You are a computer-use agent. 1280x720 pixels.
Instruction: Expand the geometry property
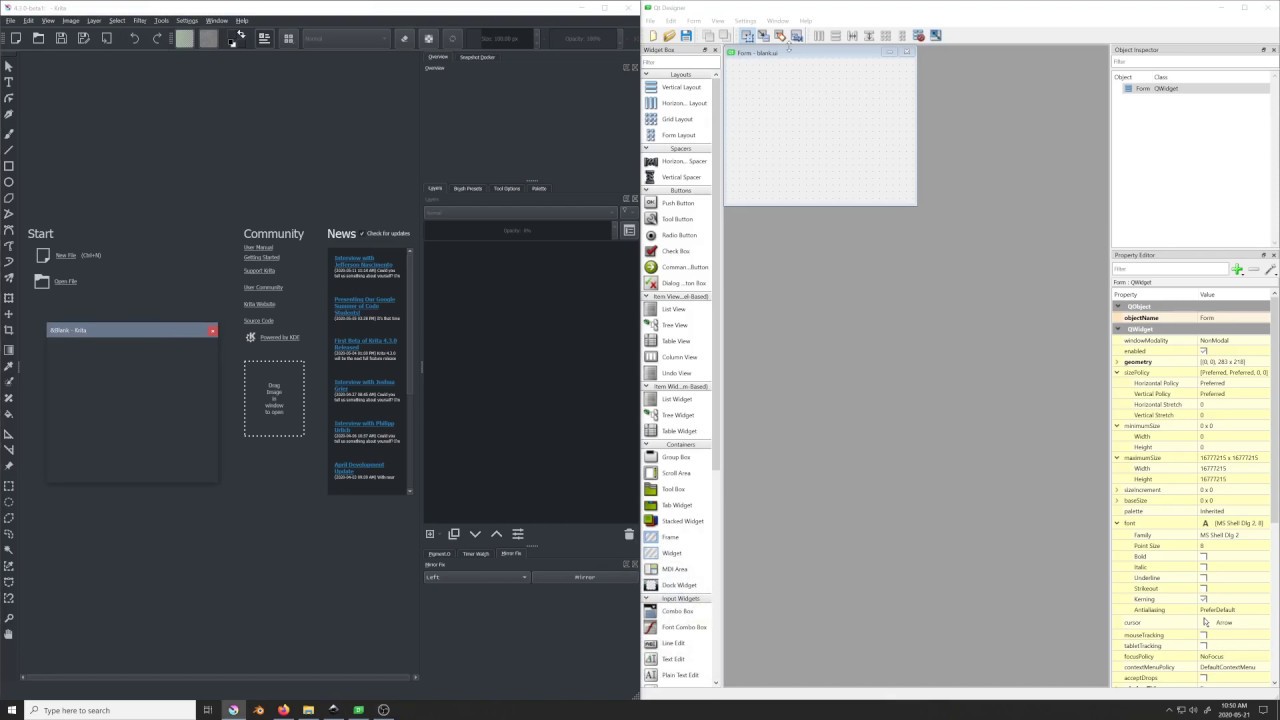tap(1118, 362)
